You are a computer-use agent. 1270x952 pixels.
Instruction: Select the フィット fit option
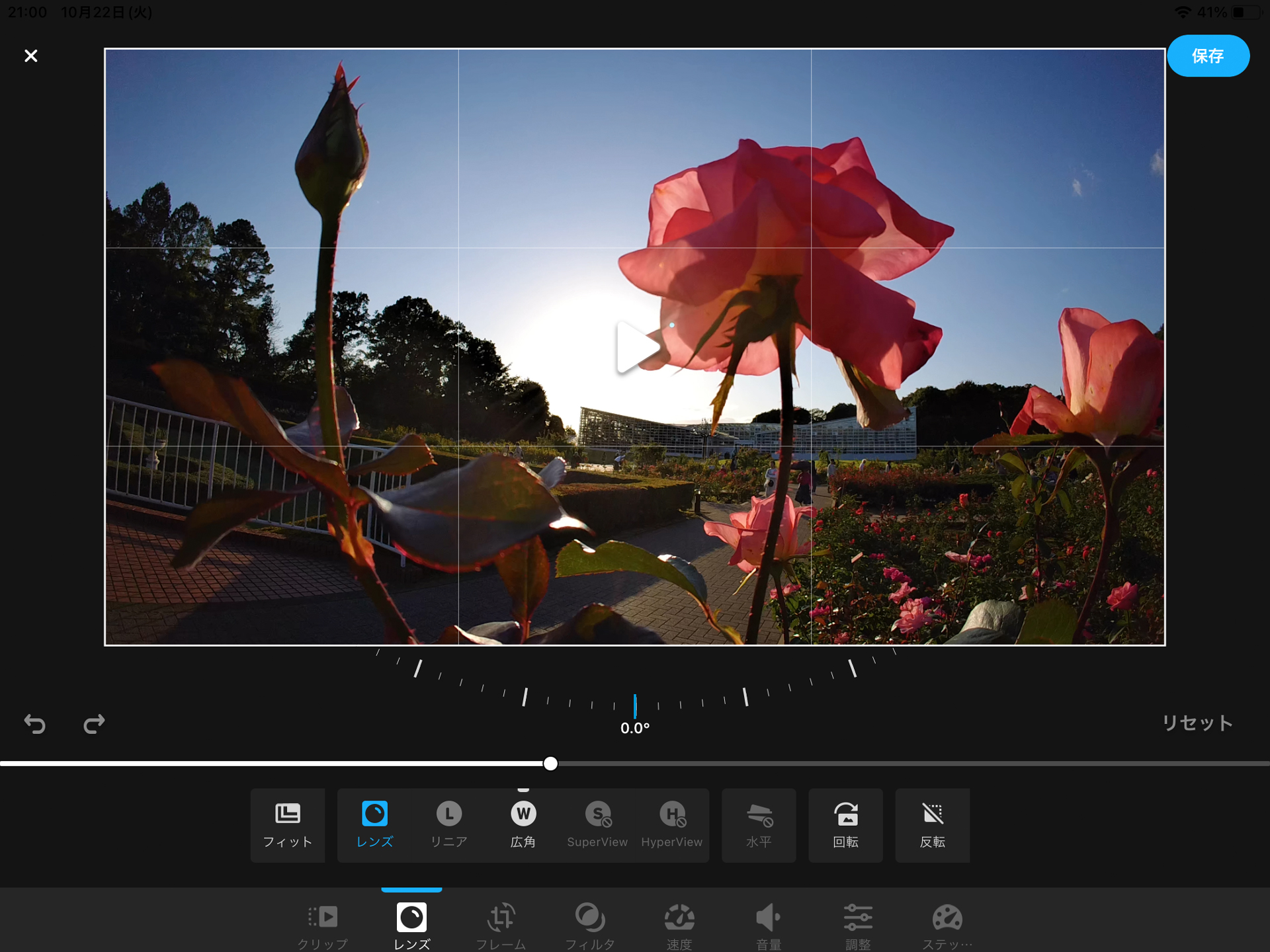point(287,824)
